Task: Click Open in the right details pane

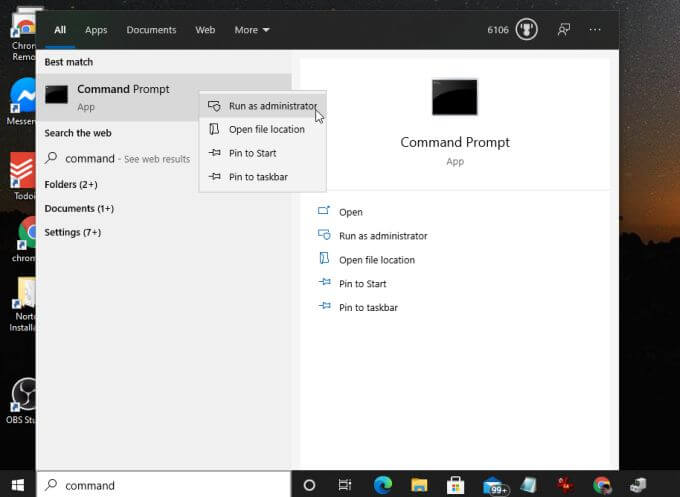Action: 350,212
